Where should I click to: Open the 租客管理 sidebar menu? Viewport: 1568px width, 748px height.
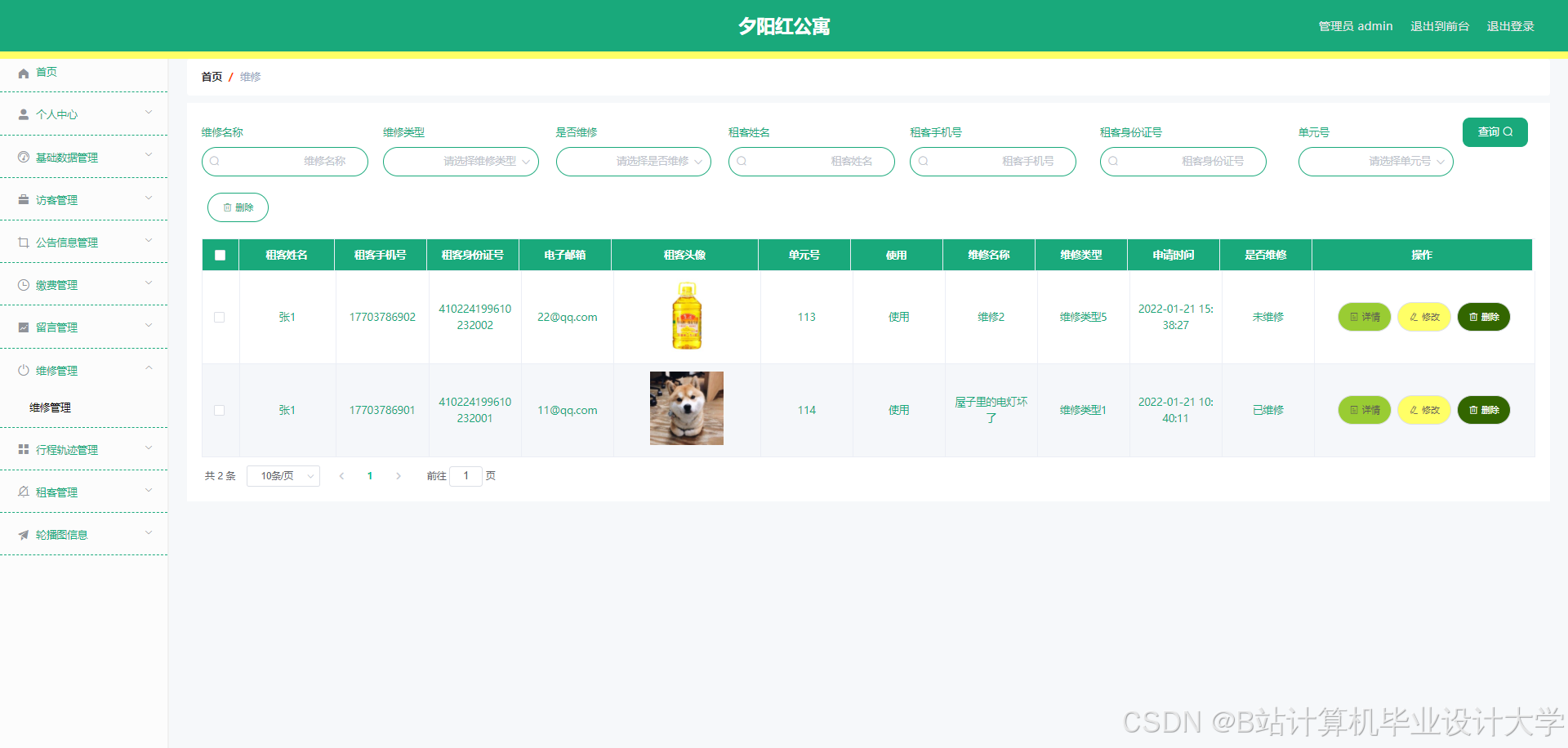point(83,492)
